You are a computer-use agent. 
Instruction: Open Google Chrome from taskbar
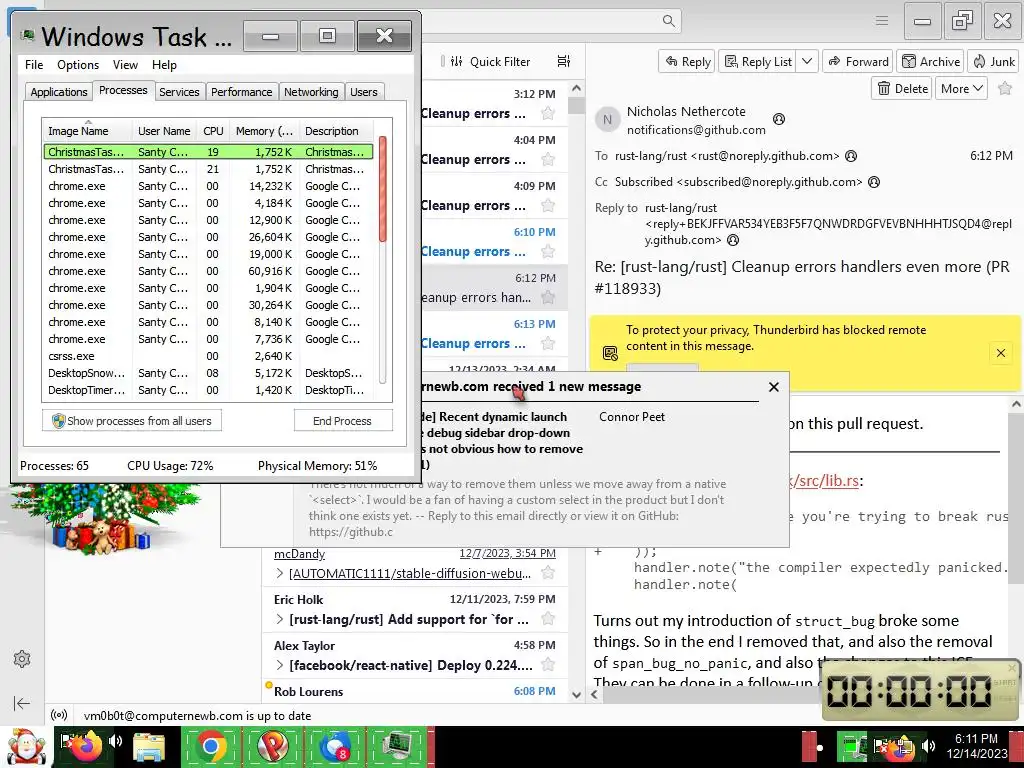(x=211, y=746)
